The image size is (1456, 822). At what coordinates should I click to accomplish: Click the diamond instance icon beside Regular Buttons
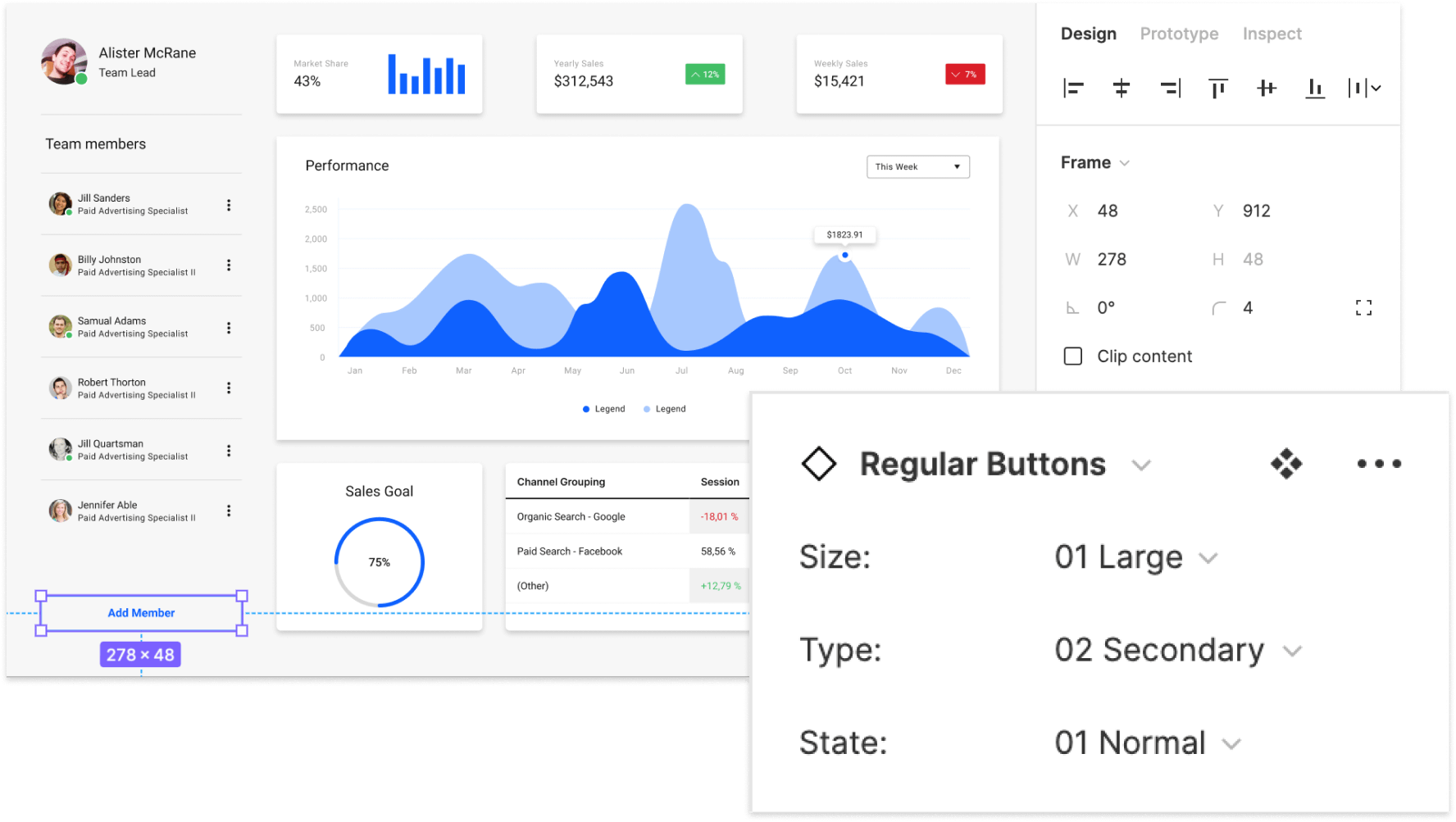tap(818, 464)
